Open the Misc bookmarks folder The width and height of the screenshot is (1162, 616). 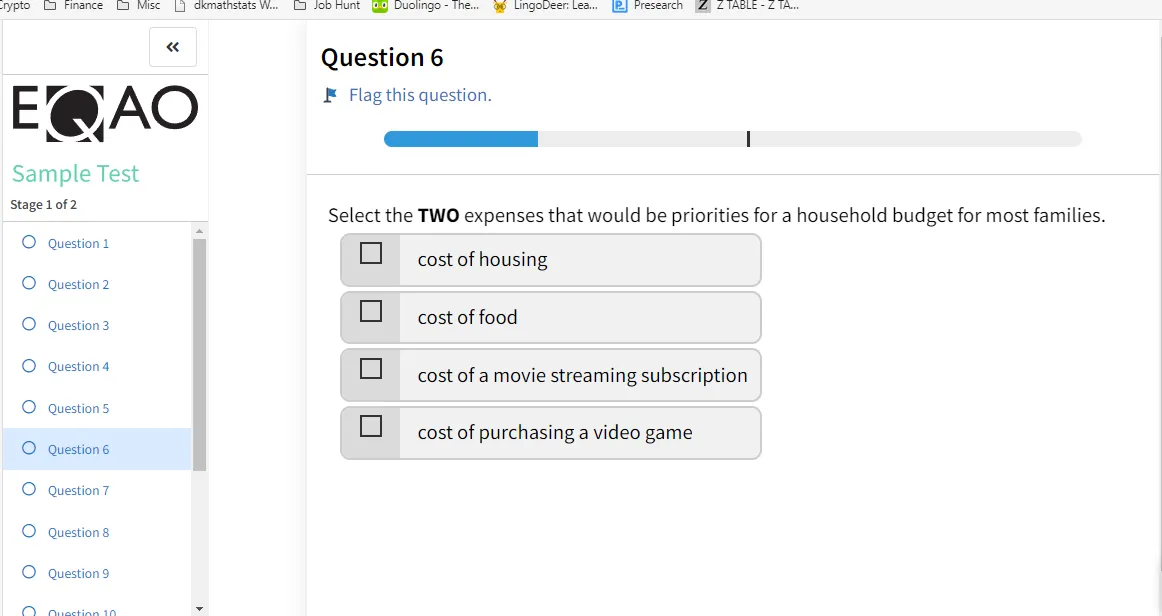[139, 5]
